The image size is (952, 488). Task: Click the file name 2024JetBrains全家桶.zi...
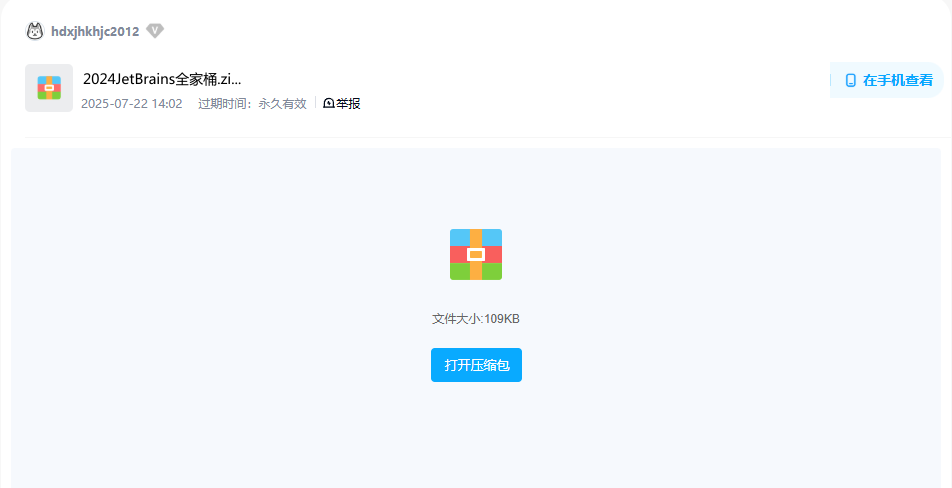pyautogui.click(x=162, y=79)
